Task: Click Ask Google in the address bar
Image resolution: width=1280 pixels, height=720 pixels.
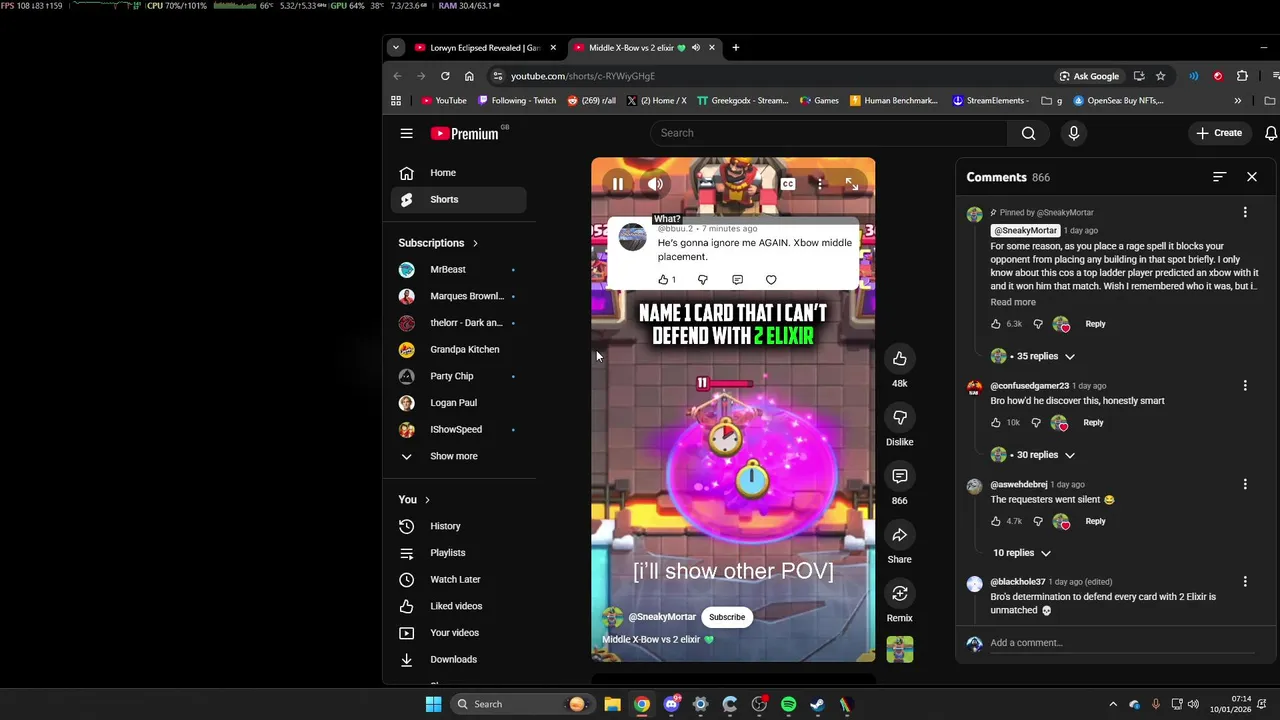Action: pos(1089,76)
